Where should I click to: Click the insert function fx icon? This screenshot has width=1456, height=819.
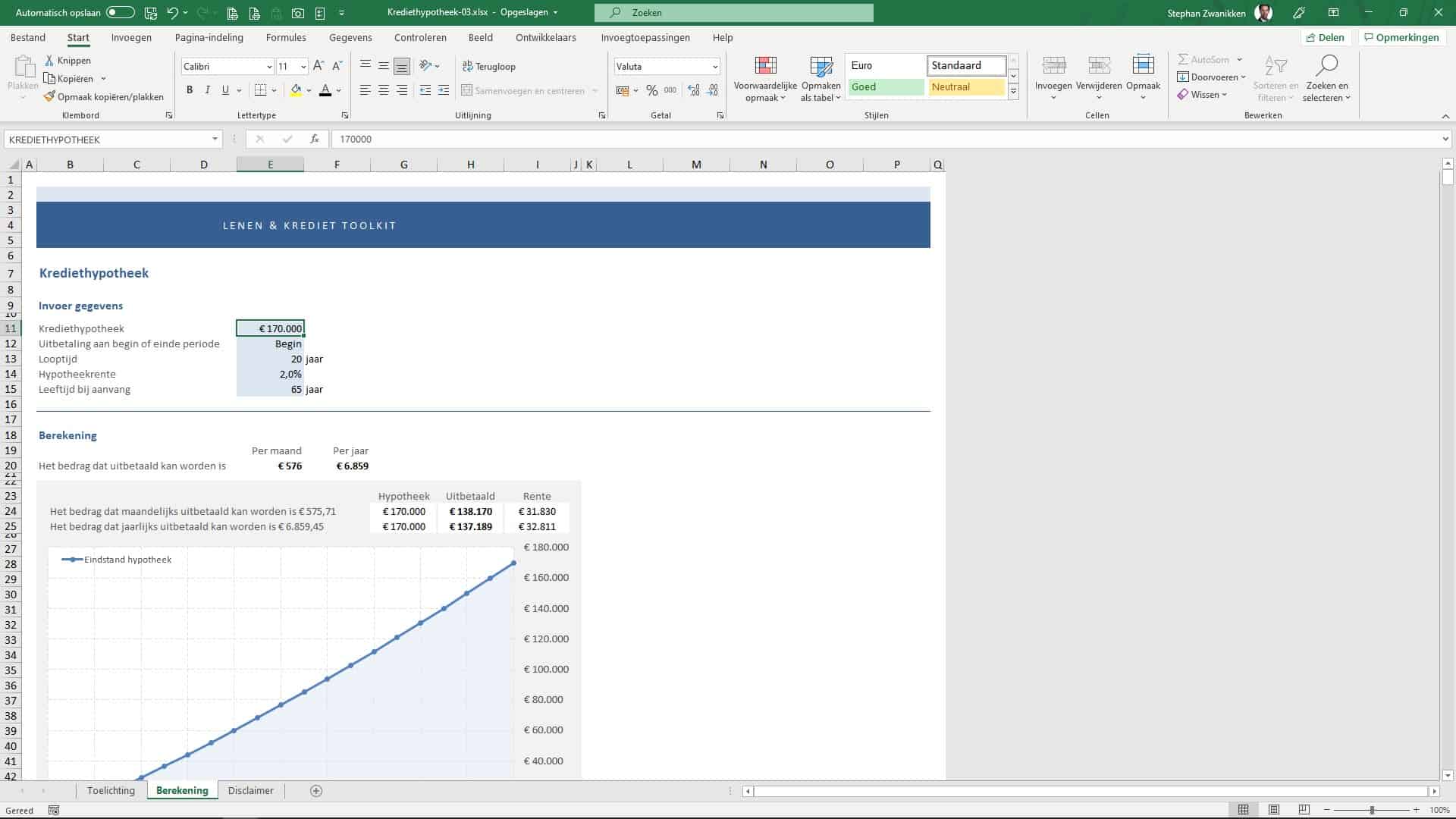tap(314, 140)
